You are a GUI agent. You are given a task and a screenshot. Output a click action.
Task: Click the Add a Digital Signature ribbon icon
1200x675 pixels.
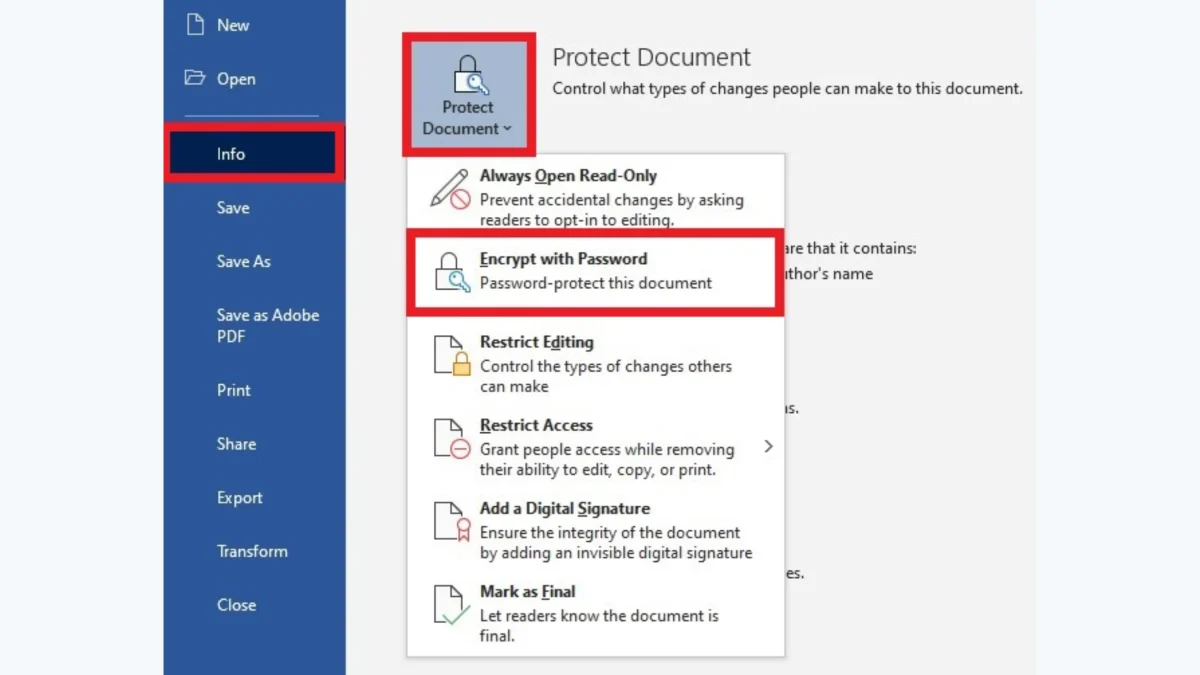451,521
